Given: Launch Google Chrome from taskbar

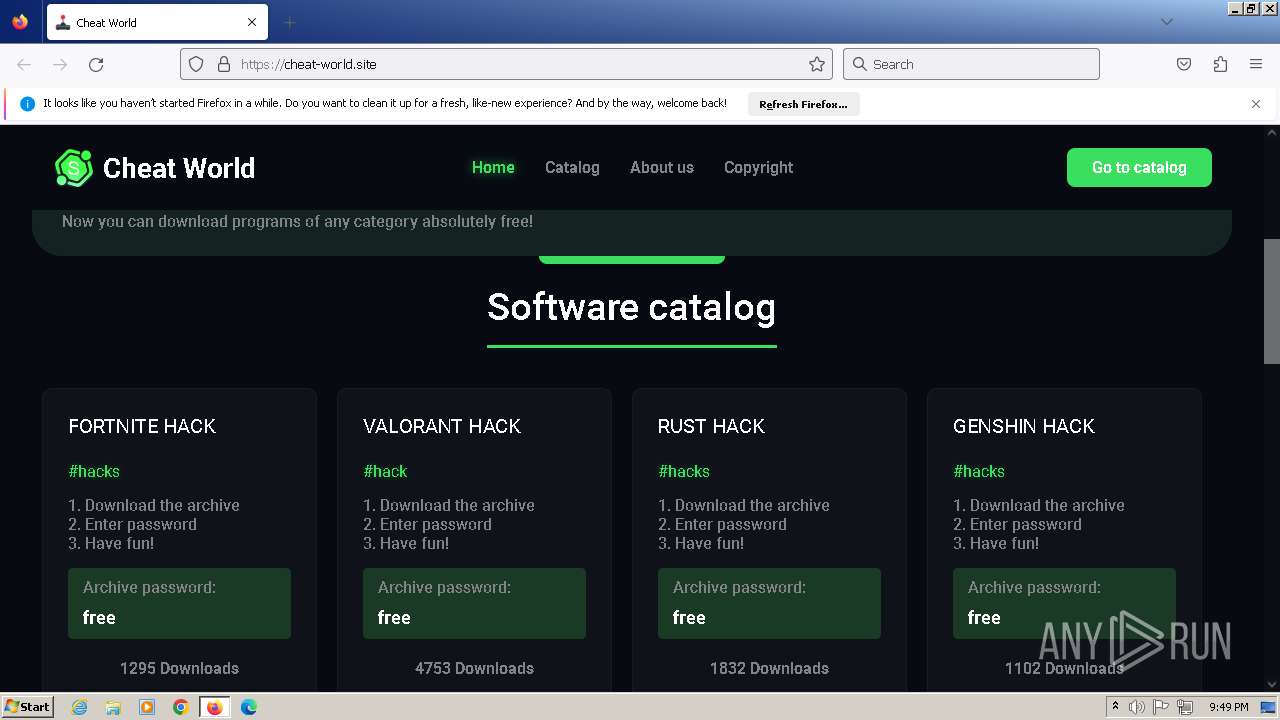Looking at the screenshot, I should (x=181, y=707).
